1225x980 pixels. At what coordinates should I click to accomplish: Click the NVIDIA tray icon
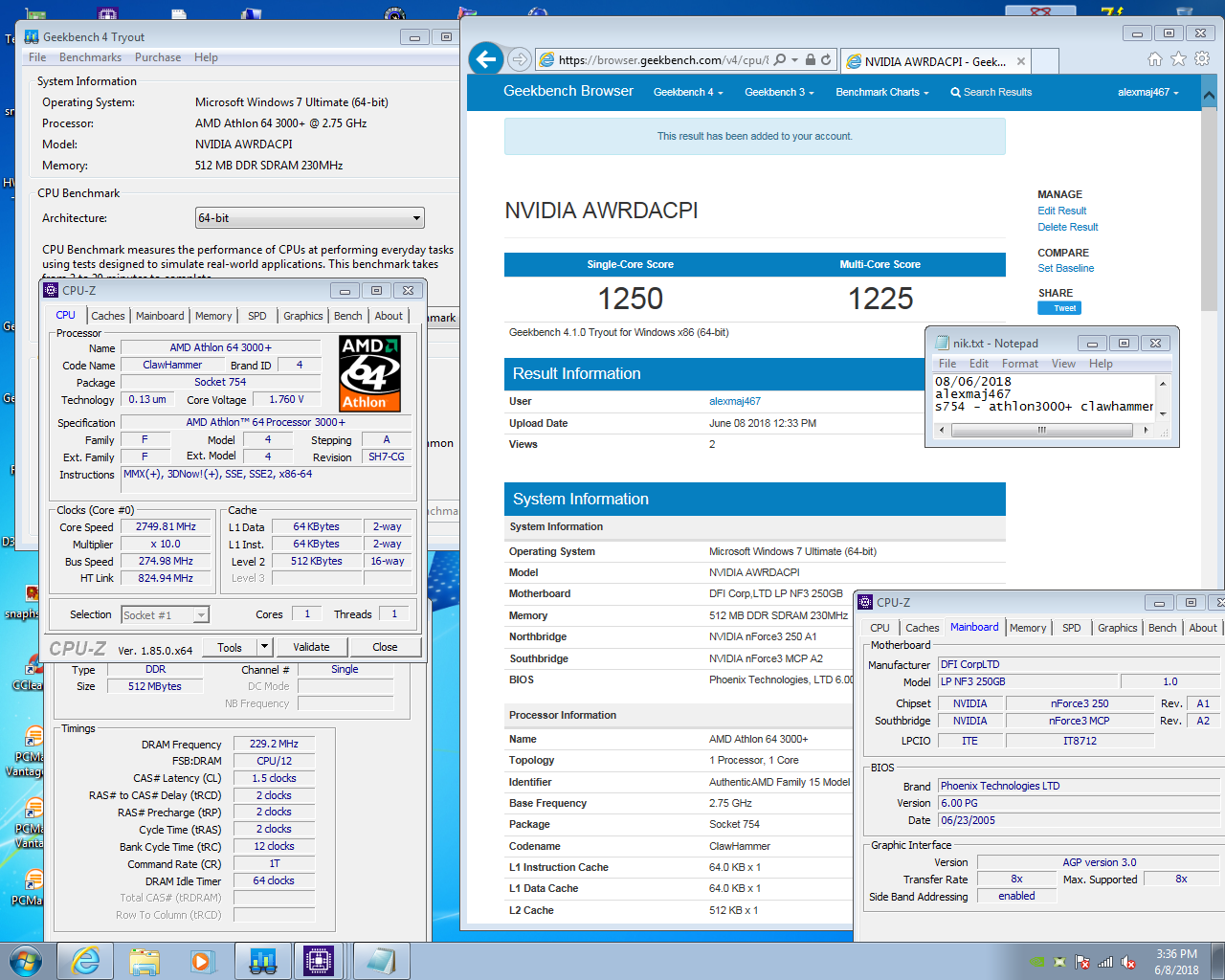click(x=1036, y=962)
